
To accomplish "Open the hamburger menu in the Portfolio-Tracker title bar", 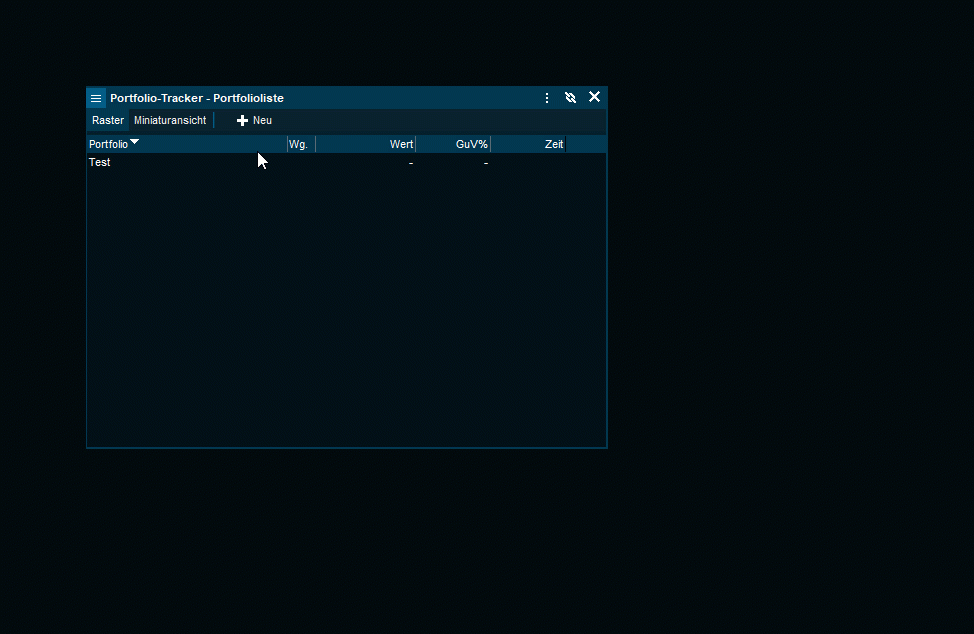I will click(96, 98).
